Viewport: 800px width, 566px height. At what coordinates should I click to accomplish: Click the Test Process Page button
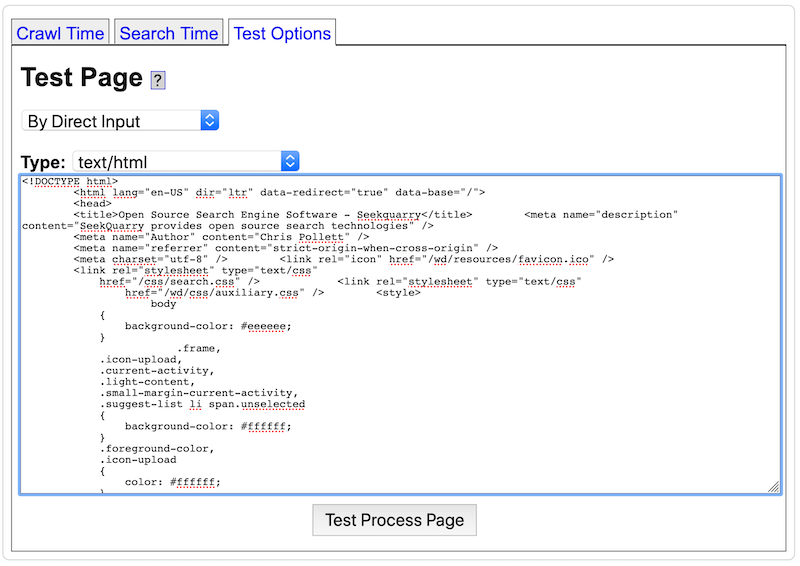pyautogui.click(x=394, y=520)
